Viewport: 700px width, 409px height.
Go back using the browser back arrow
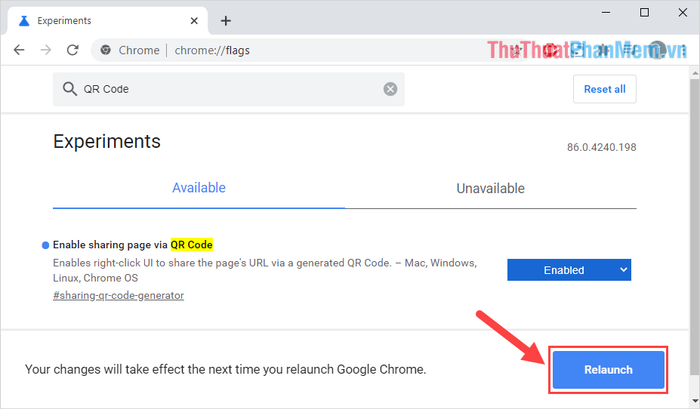point(19,50)
